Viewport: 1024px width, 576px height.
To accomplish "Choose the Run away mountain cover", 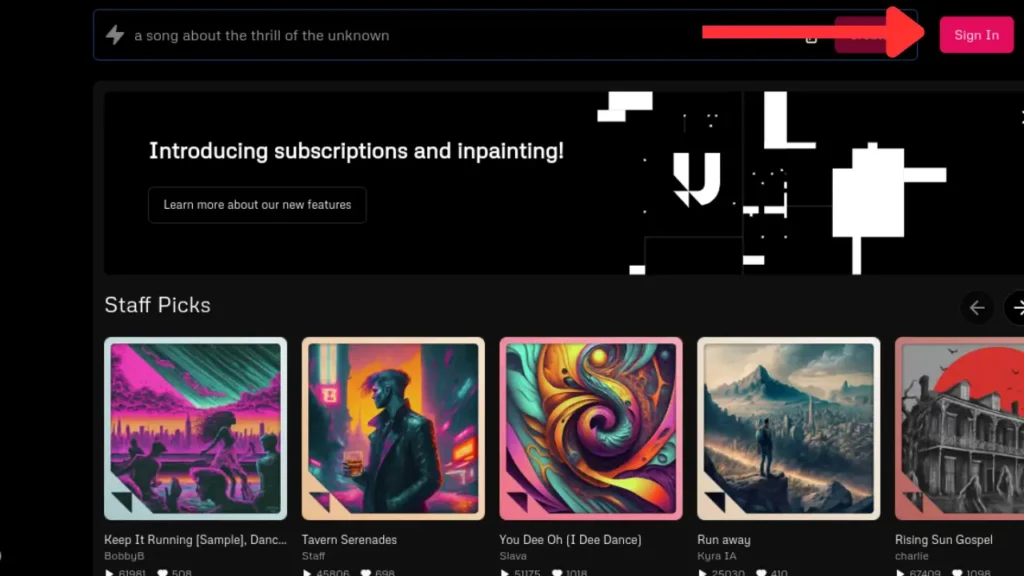I will (788, 429).
